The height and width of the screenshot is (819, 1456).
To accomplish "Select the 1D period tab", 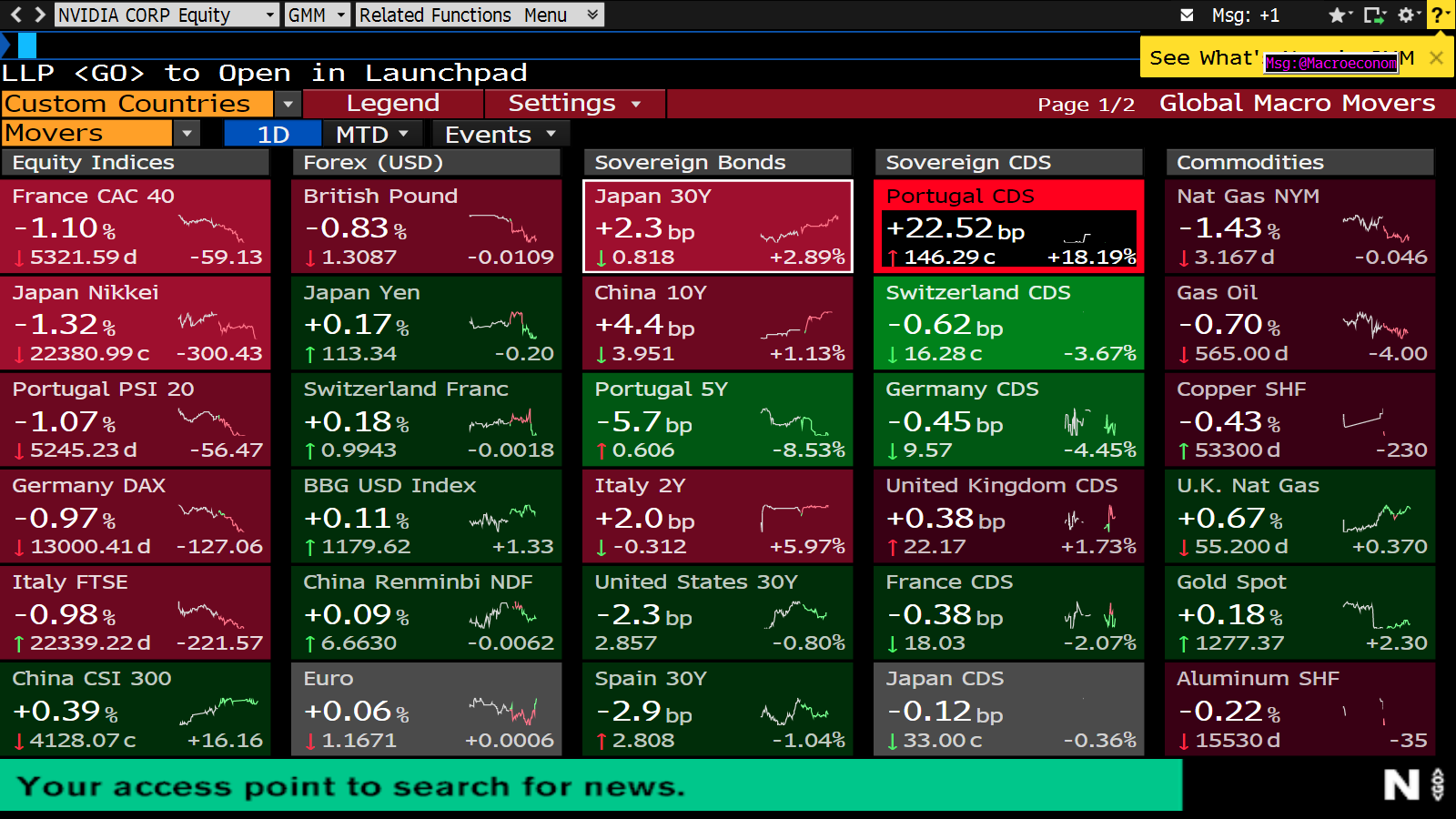I will click(x=273, y=135).
